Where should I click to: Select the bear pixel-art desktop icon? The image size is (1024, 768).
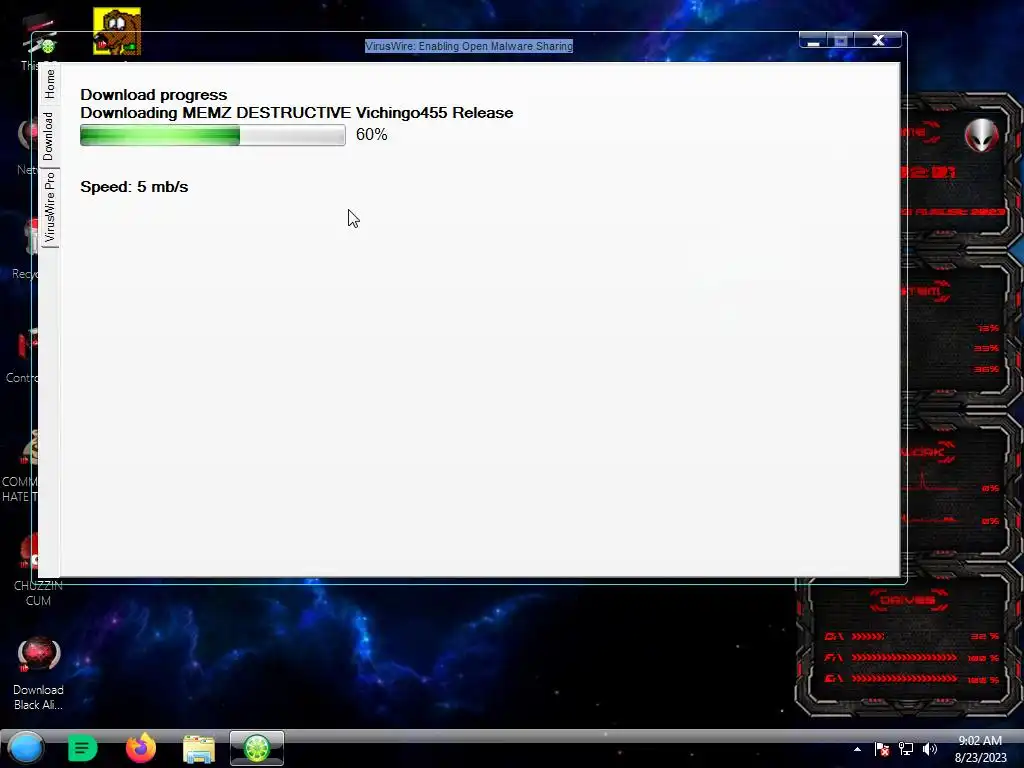tap(117, 31)
